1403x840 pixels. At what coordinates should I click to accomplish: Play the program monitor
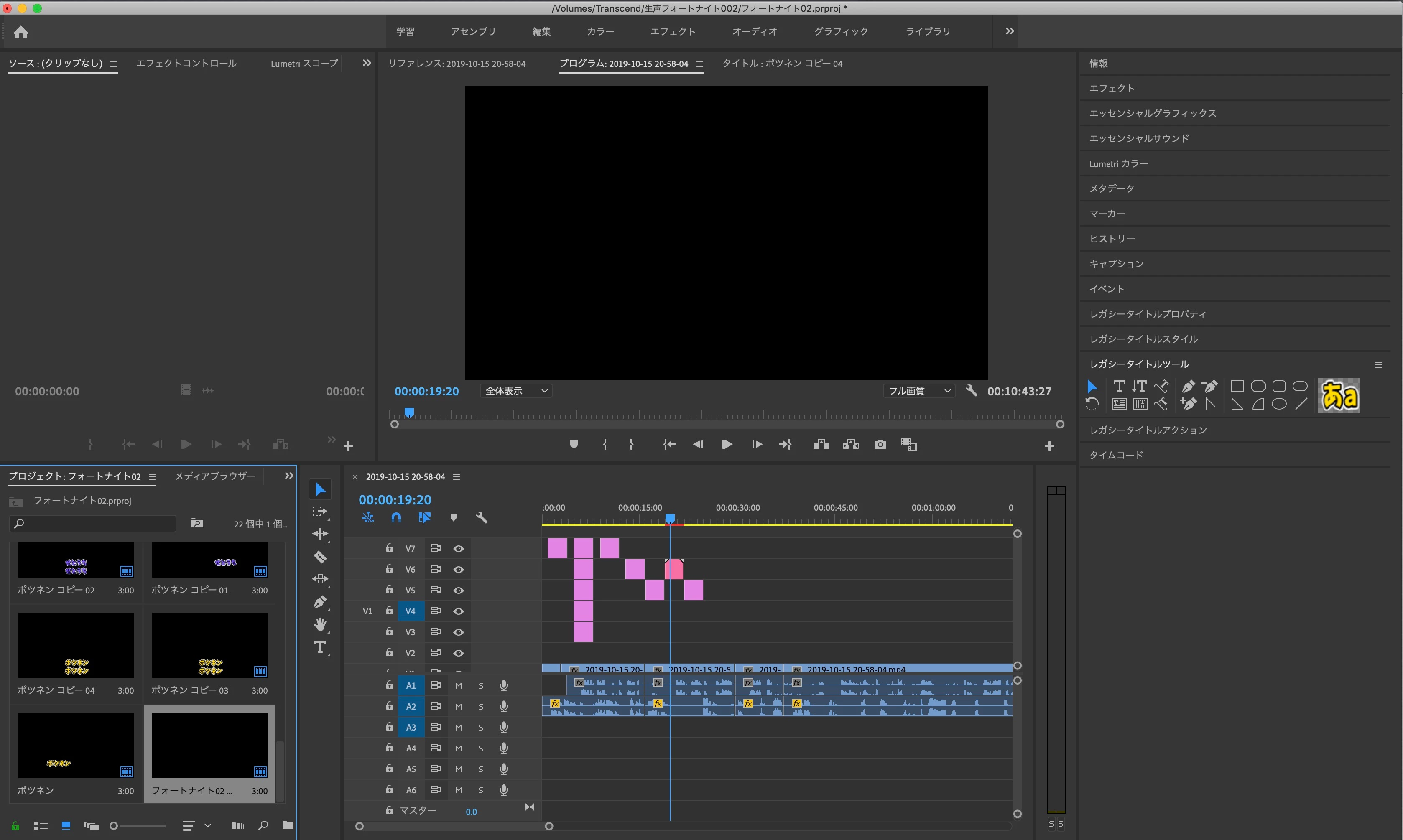727,444
